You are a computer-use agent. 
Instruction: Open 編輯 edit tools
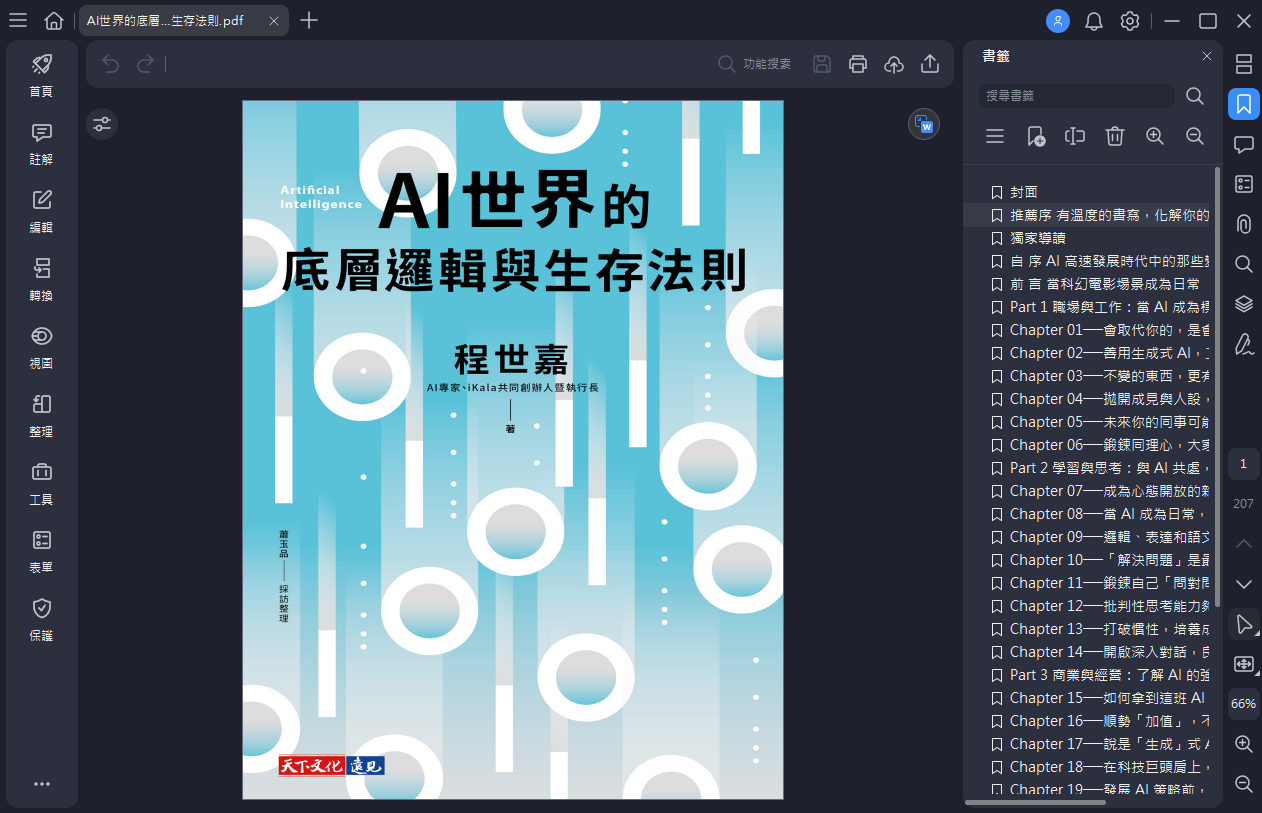(x=41, y=211)
